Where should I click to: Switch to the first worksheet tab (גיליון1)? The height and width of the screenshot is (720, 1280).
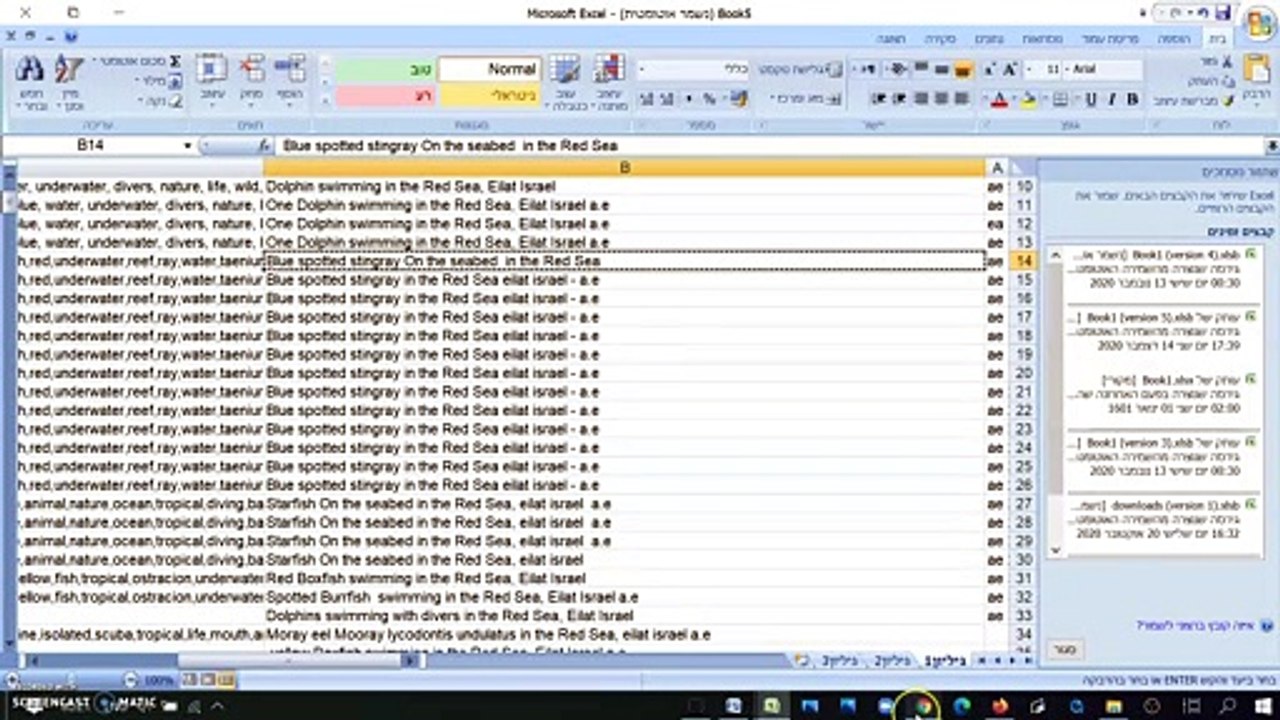tap(946, 661)
